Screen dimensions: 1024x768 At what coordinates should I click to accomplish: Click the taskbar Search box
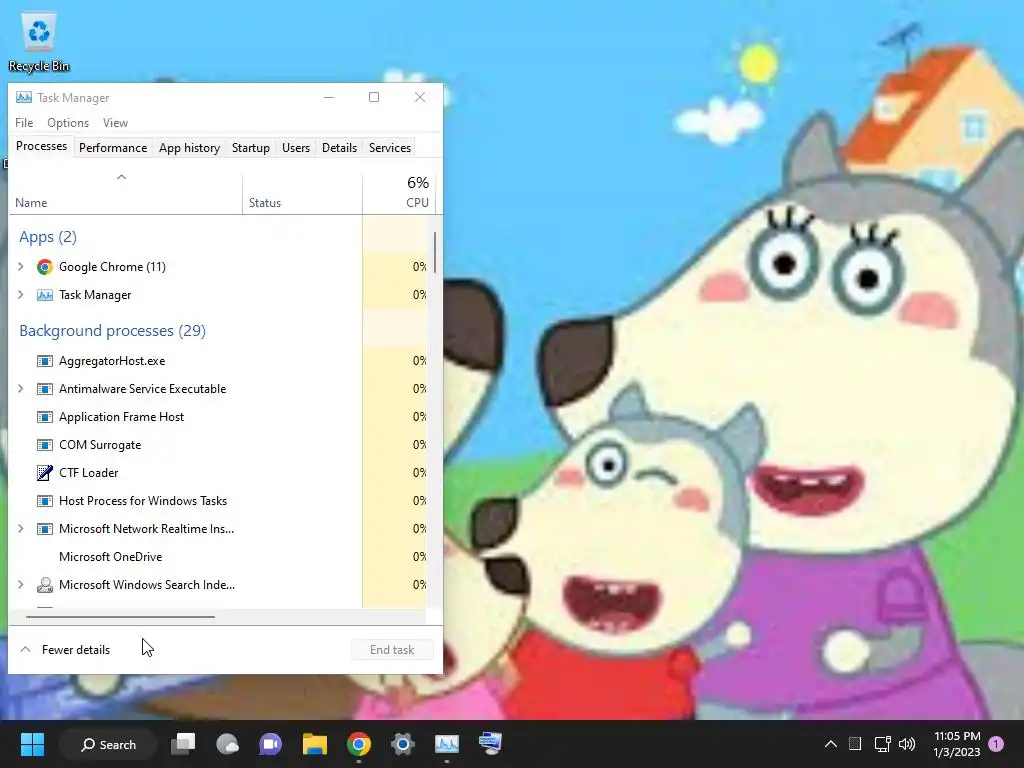point(108,744)
